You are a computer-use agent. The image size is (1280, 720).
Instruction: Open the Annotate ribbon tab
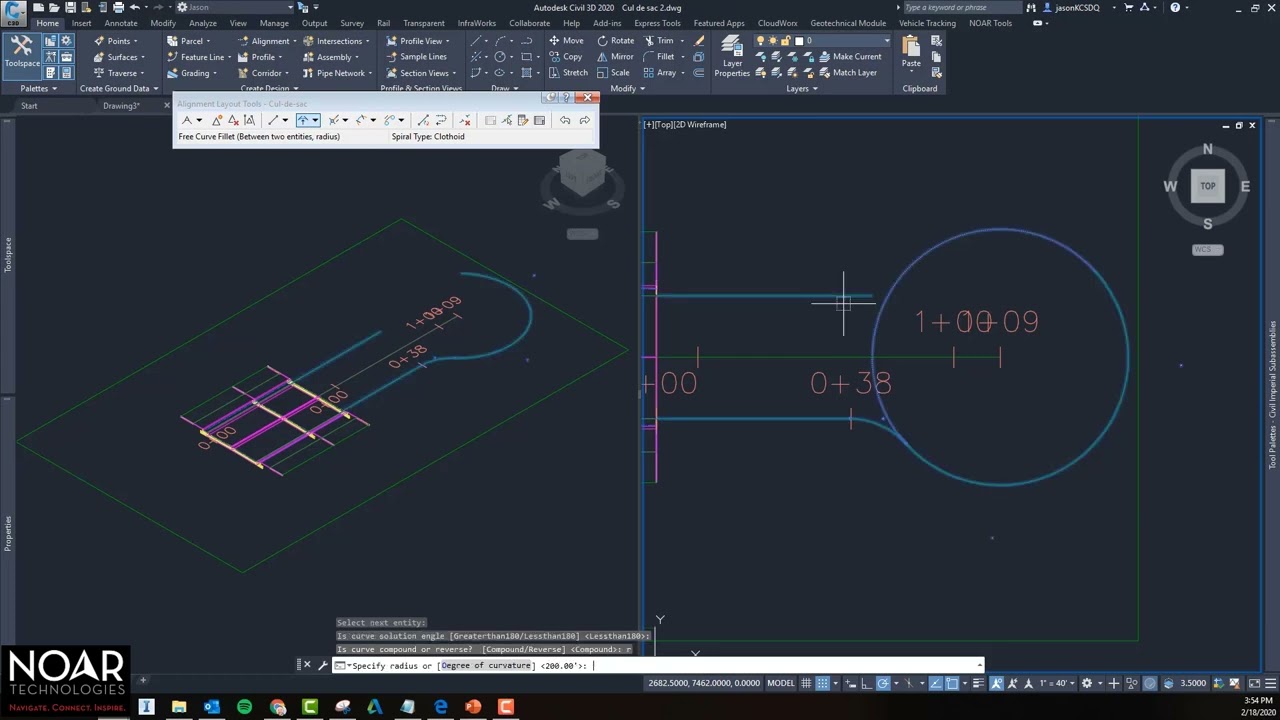(121, 23)
